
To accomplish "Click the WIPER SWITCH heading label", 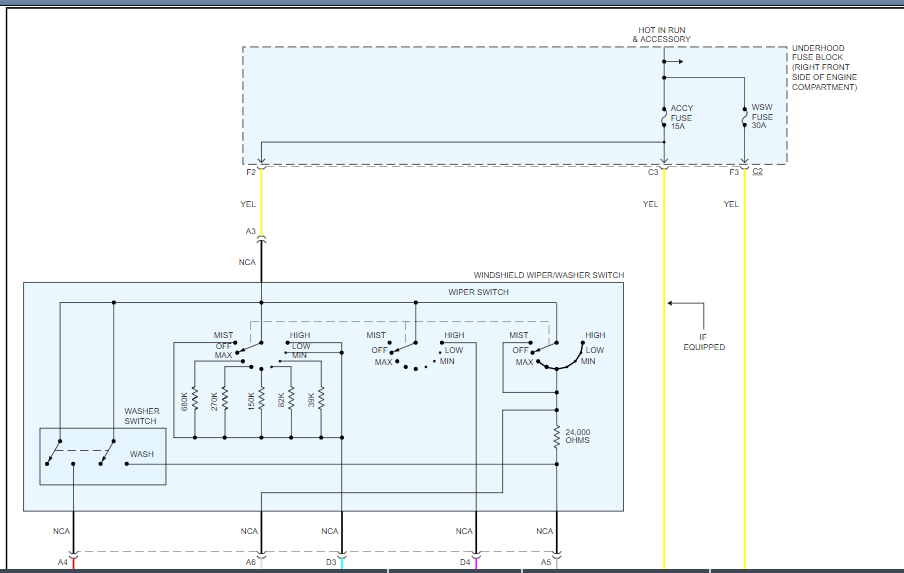I will [x=478, y=292].
